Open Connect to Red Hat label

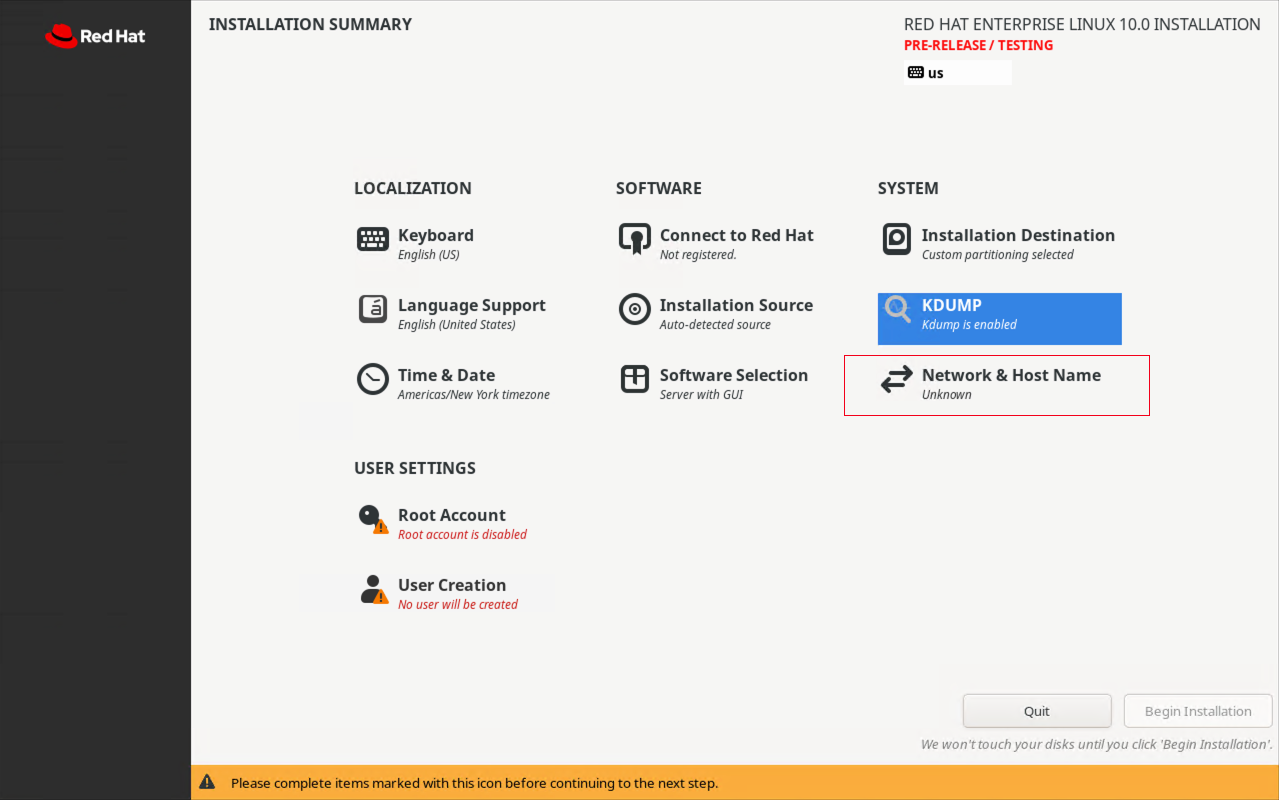pyautogui.click(x=737, y=235)
